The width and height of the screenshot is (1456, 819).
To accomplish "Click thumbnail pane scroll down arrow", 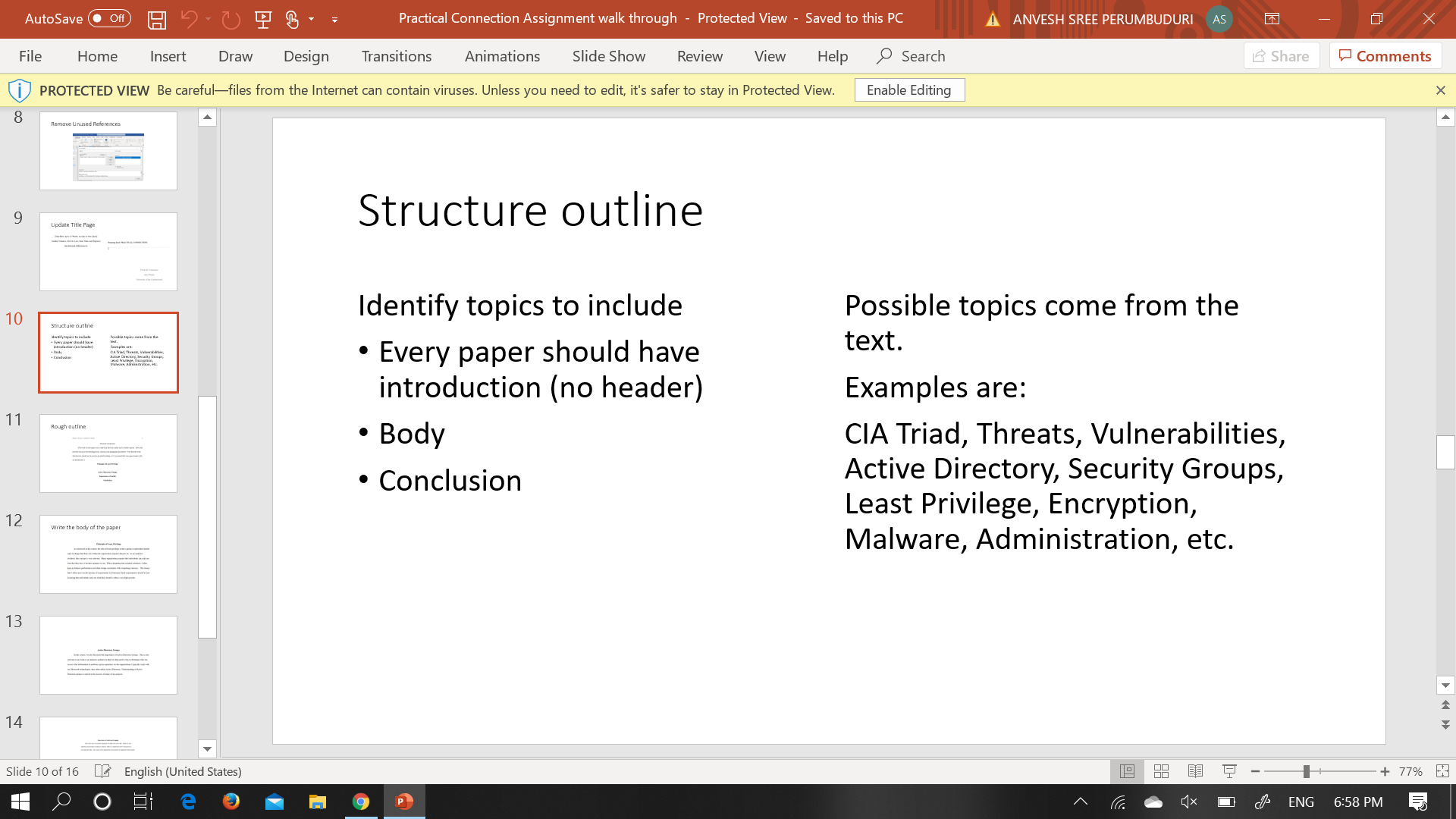I will click(x=207, y=748).
